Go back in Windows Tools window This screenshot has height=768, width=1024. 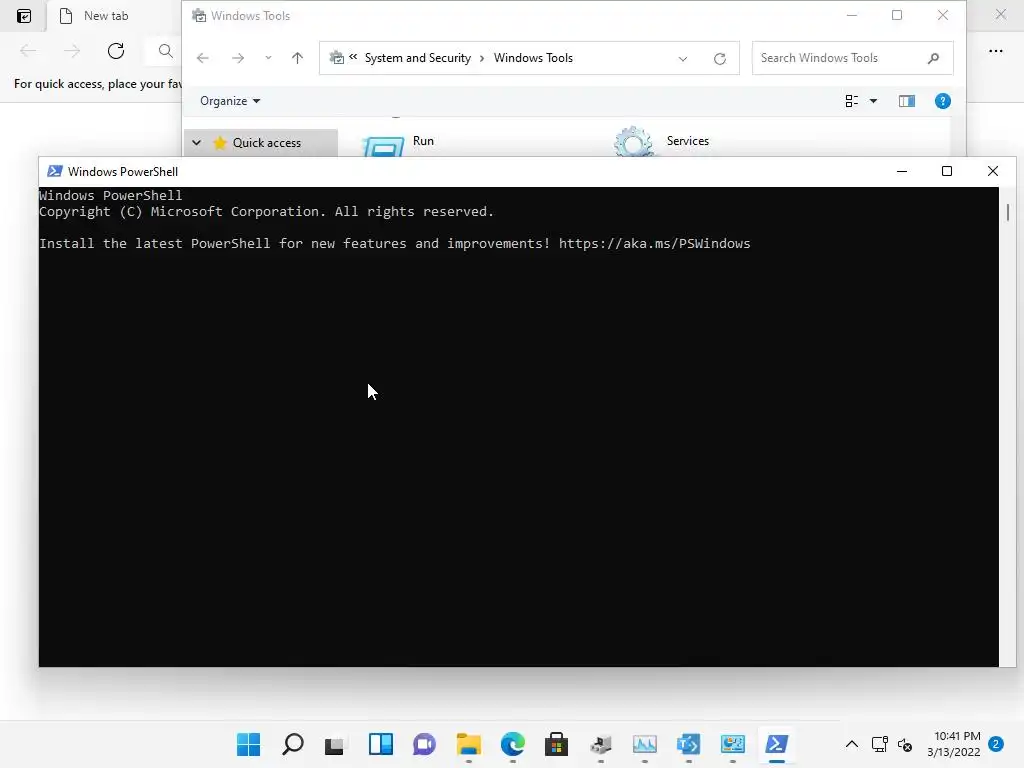click(203, 58)
